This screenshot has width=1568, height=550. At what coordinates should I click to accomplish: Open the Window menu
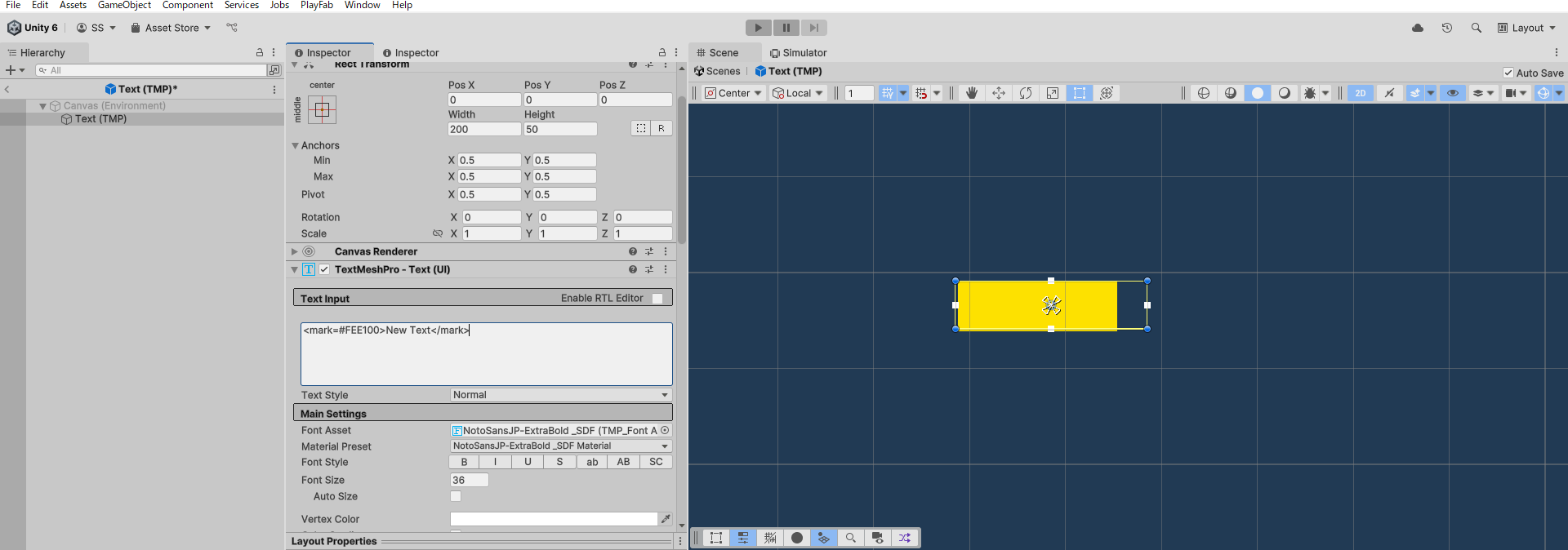(362, 5)
